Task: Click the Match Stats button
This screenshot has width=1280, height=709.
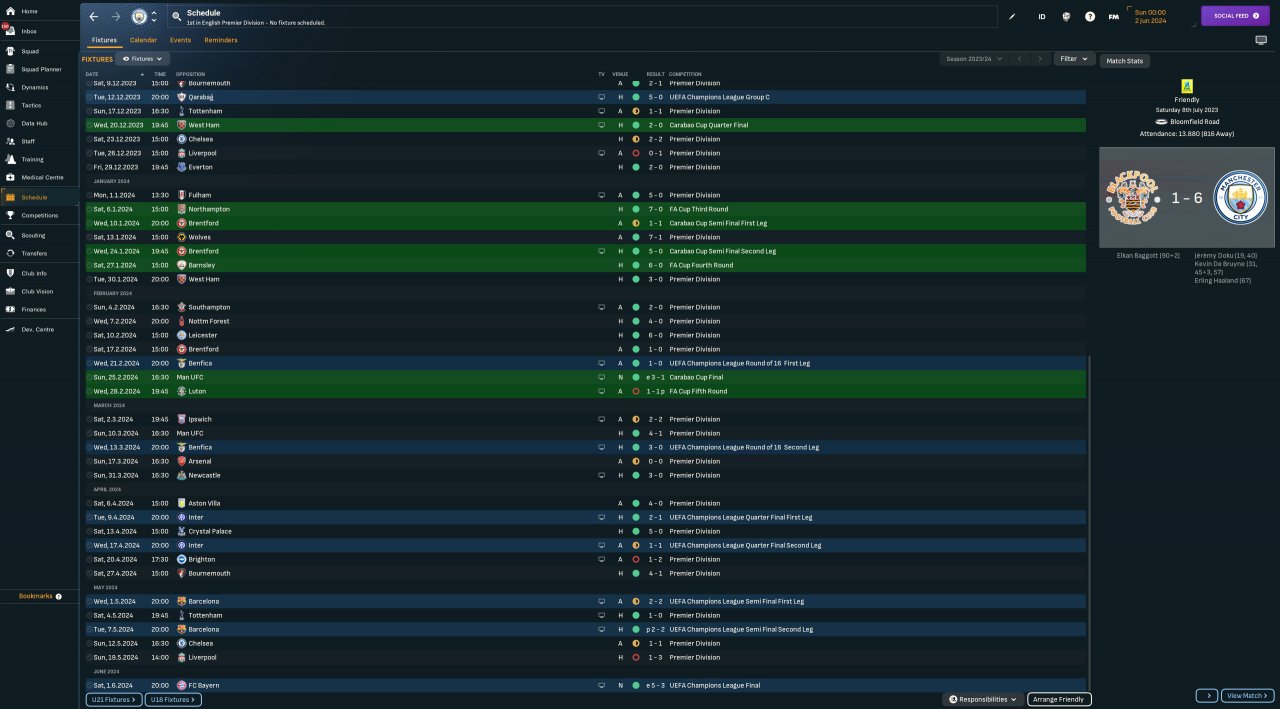Action: click(1125, 61)
